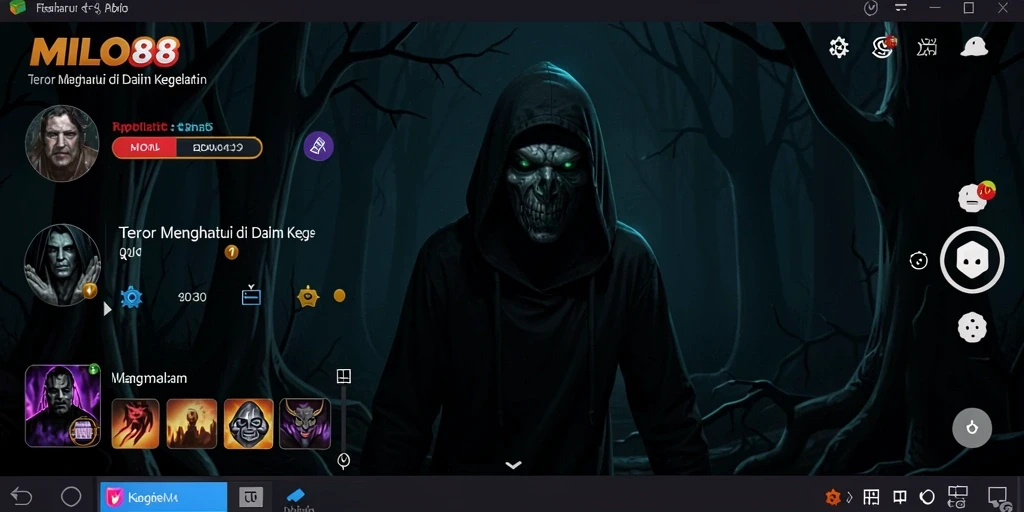Click the small round target icon
The height and width of the screenshot is (512, 1024).
(918, 261)
